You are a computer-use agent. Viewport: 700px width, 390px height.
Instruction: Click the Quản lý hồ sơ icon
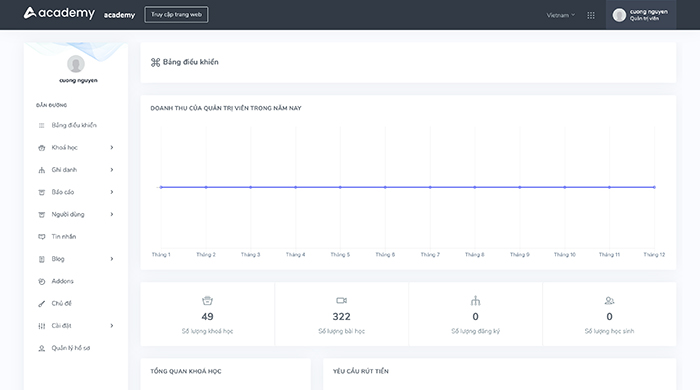[x=42, y=349]
